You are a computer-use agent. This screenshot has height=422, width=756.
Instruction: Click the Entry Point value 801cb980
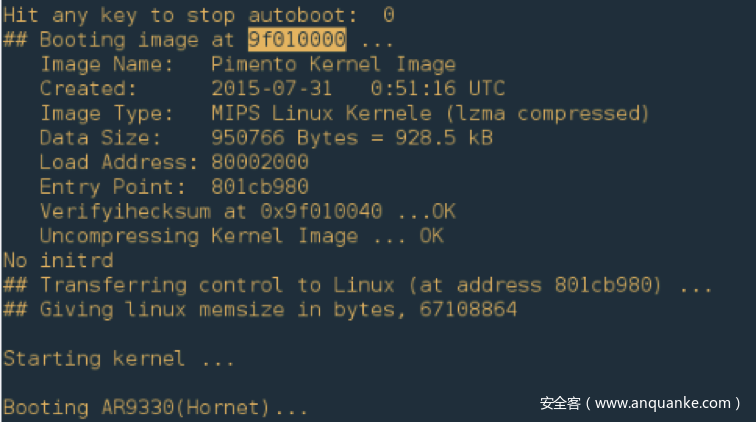260,186
